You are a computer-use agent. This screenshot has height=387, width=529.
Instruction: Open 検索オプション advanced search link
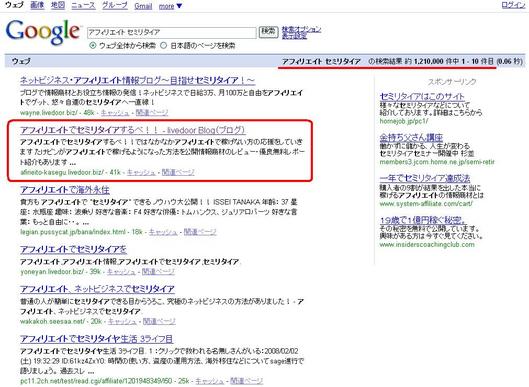[301, 29]
